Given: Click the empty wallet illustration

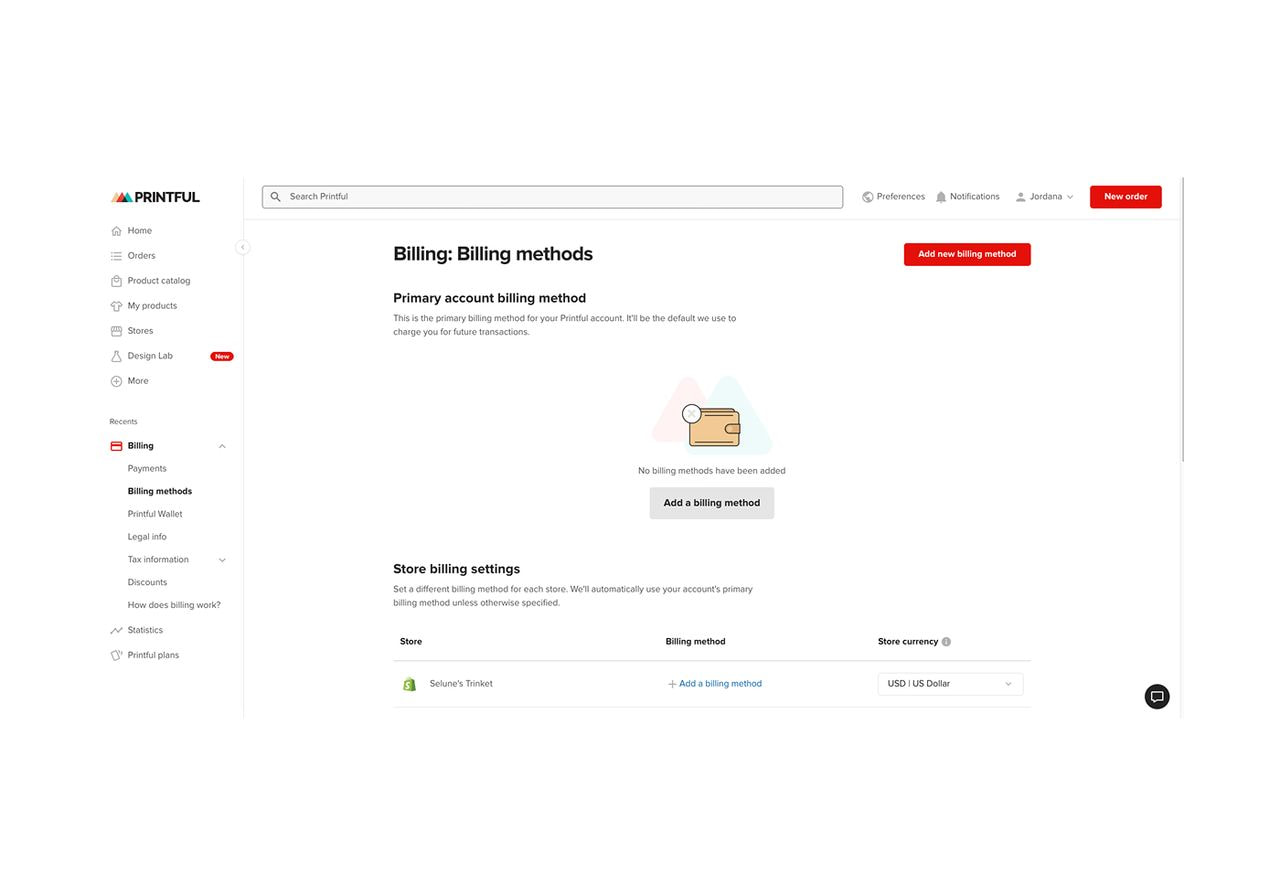Looking at the screenshot, I should (x=712, y=415).
